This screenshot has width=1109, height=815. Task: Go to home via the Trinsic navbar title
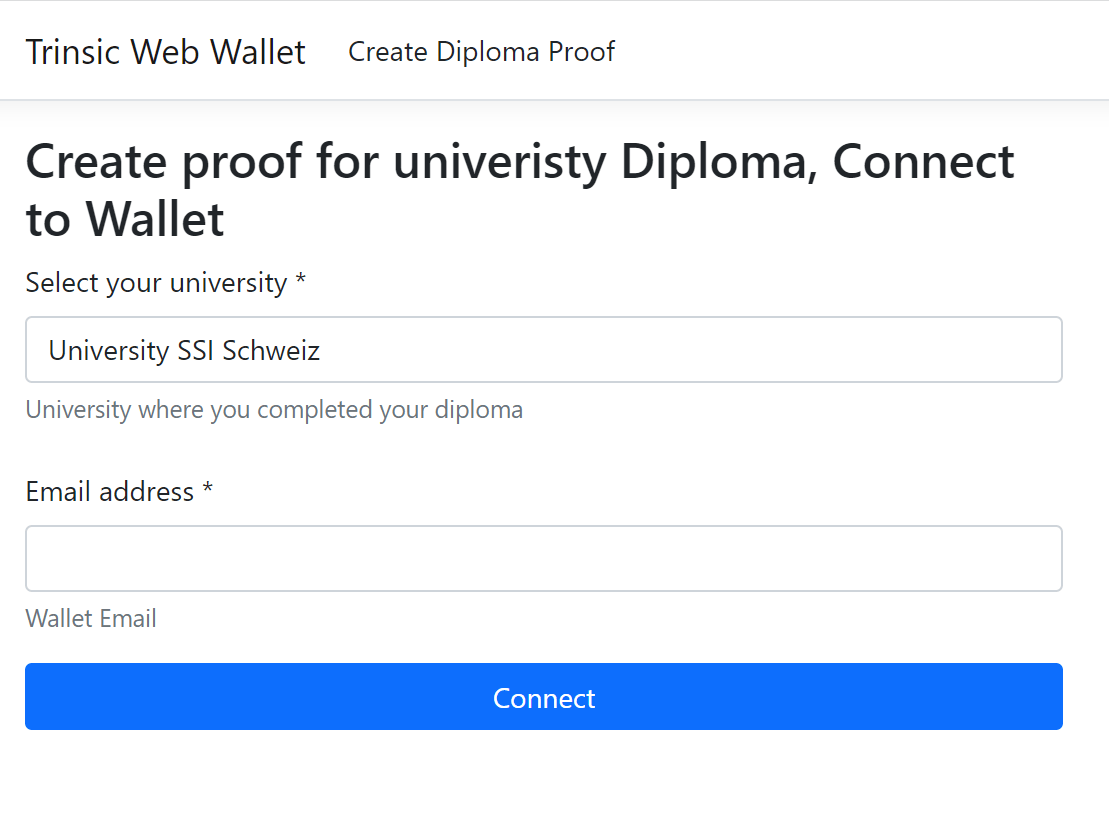pyautogui.click(x=165, y=52)
